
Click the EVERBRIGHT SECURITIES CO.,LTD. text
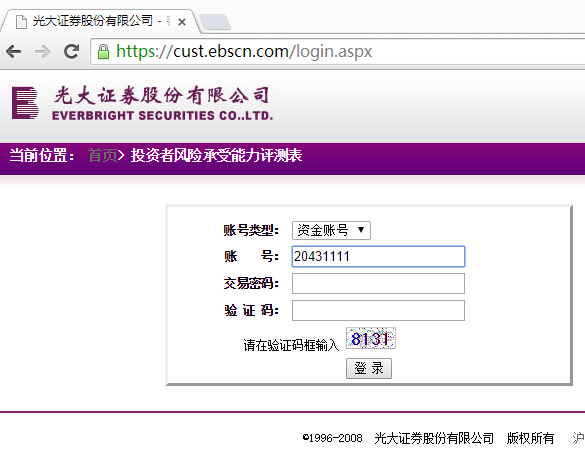pyautogui.click(x=162, y=116)
